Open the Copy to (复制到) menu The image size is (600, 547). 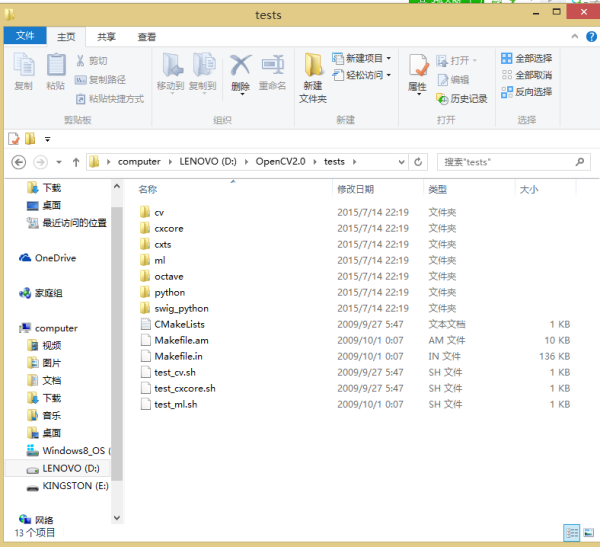click(203, 73)
